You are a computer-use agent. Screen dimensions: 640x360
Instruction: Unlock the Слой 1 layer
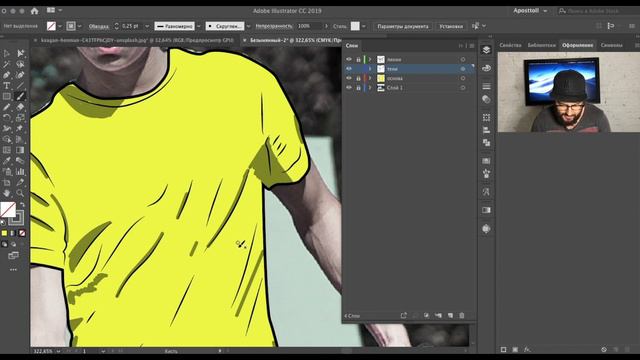358,88
